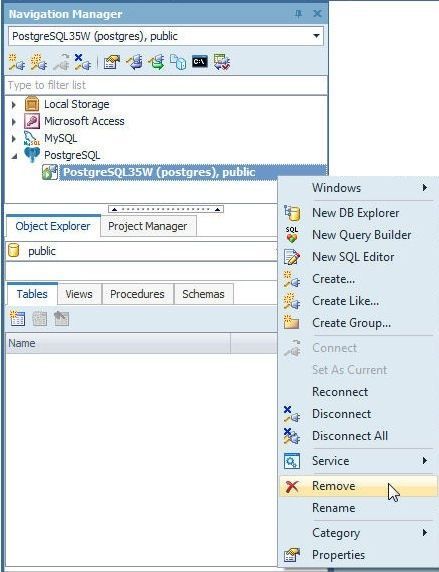Expand the Local Storage tree node
The width and height of the screenshot is (439, 572).
pyautogui.click(x=14, y=105)
